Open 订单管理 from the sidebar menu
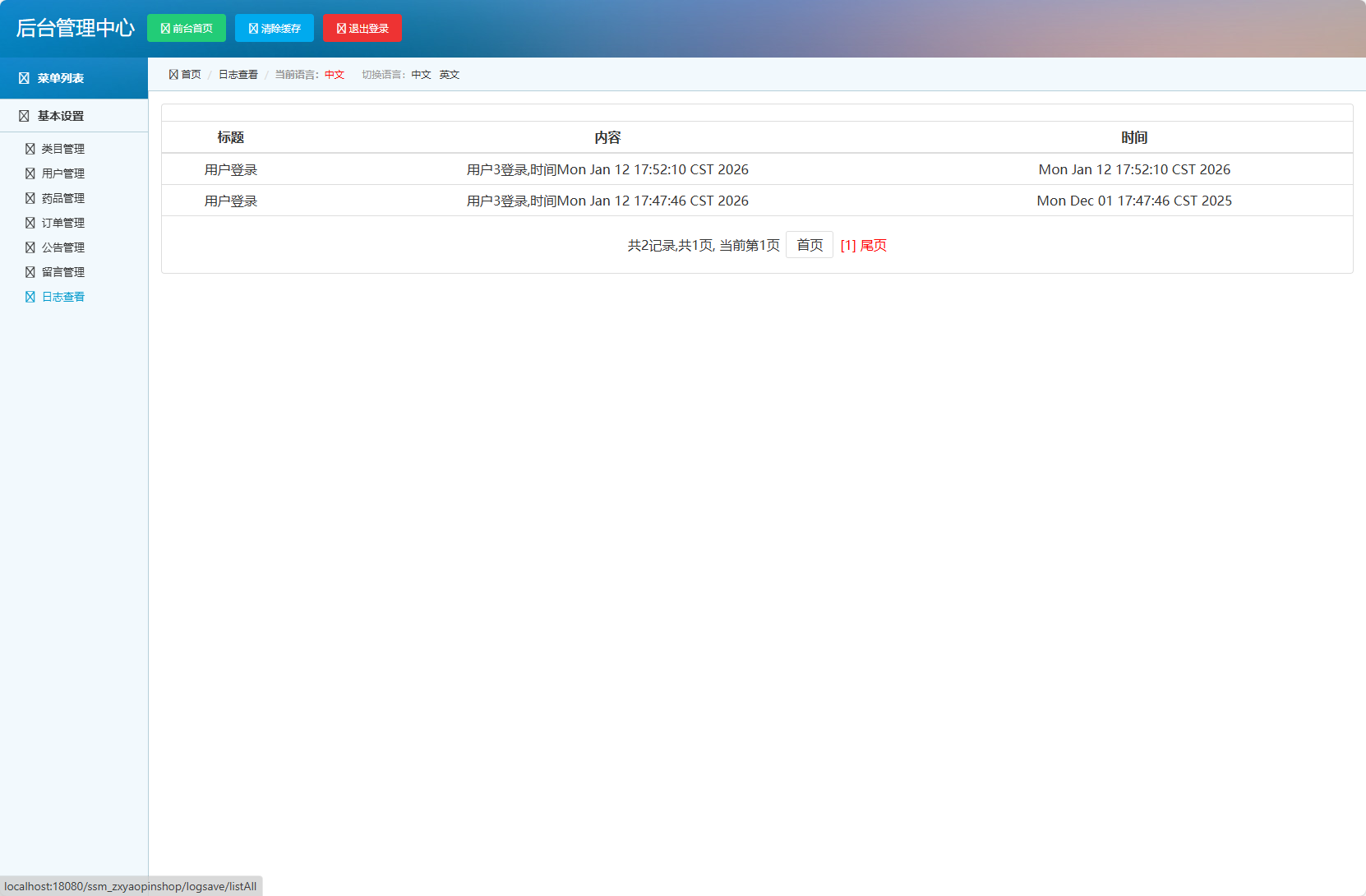Viewport: 1366px width, 896px height. click(63, 223)
